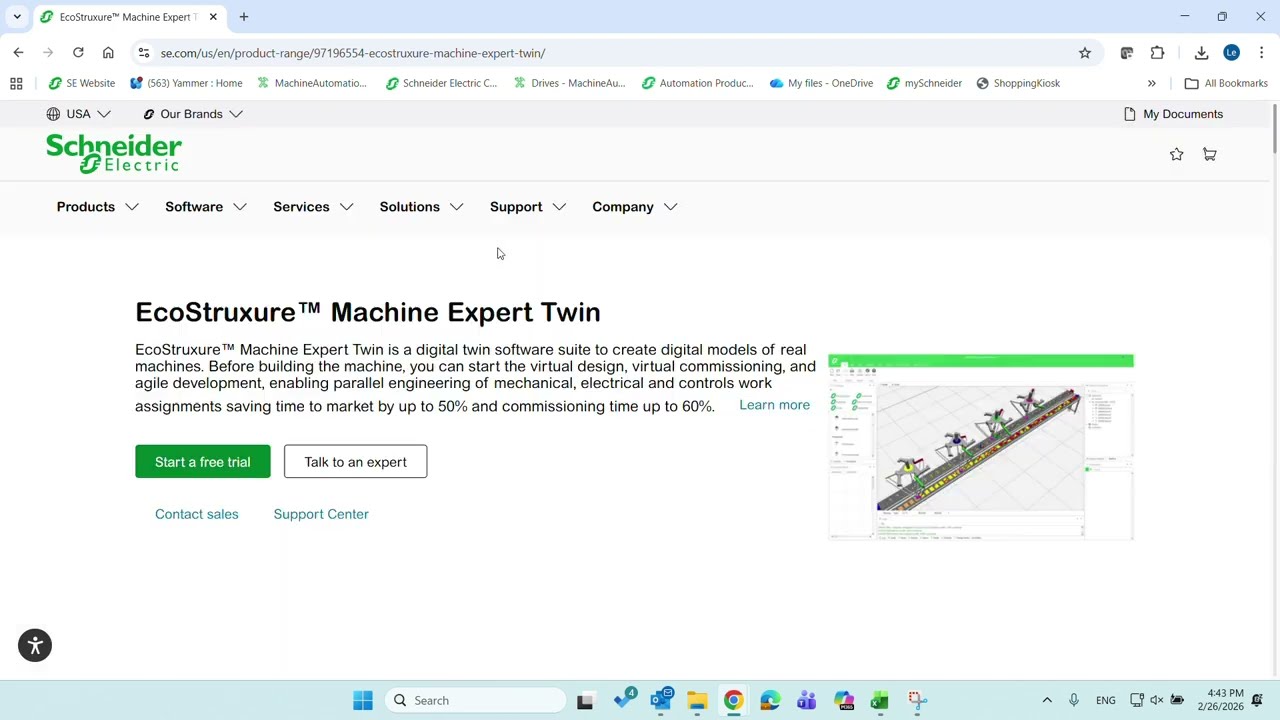The image size is (1280, 720).
Task: Reload the page
Action: (x=78, y=53)
